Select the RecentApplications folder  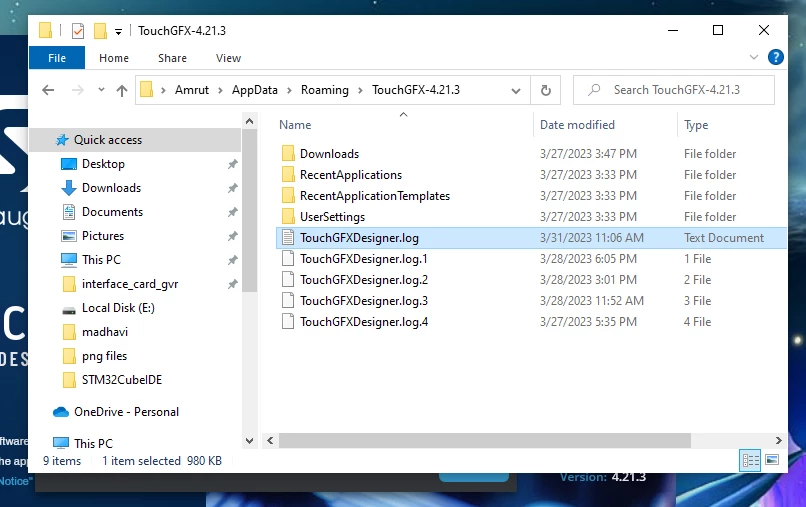tap(351, 175)
